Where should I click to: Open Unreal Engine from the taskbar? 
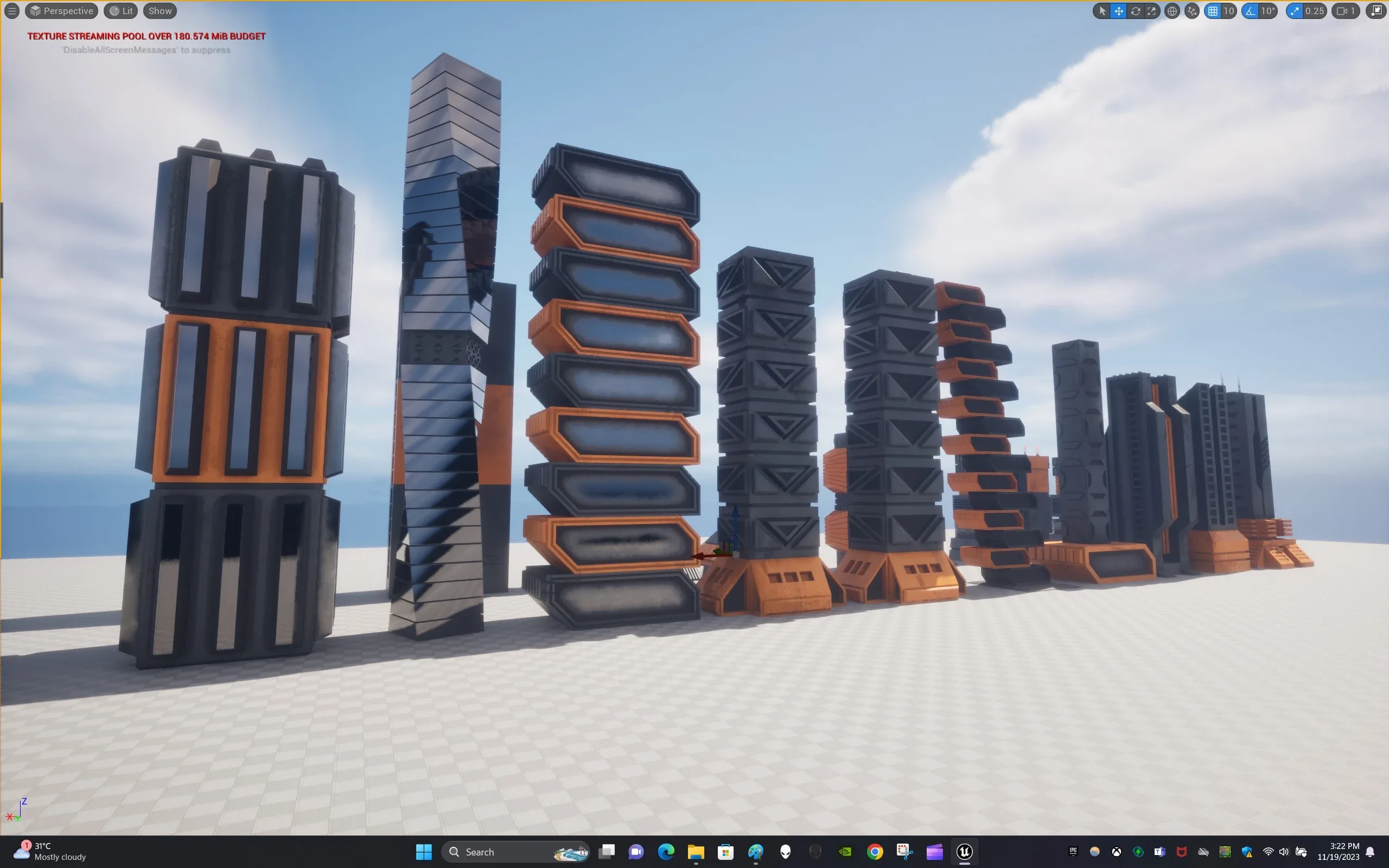tap(964, 851)
